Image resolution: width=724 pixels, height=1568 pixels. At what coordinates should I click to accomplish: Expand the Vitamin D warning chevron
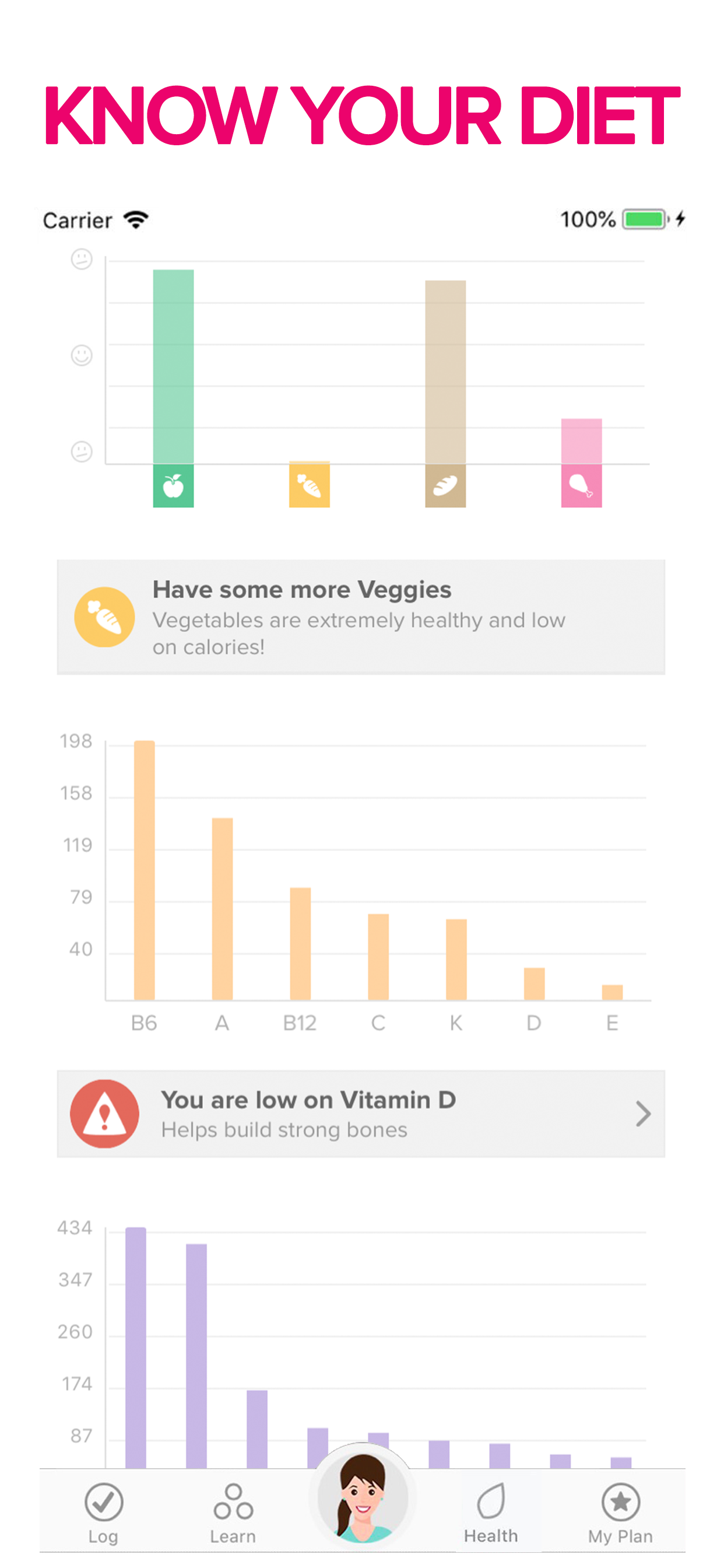click(x=642, y=1114)
